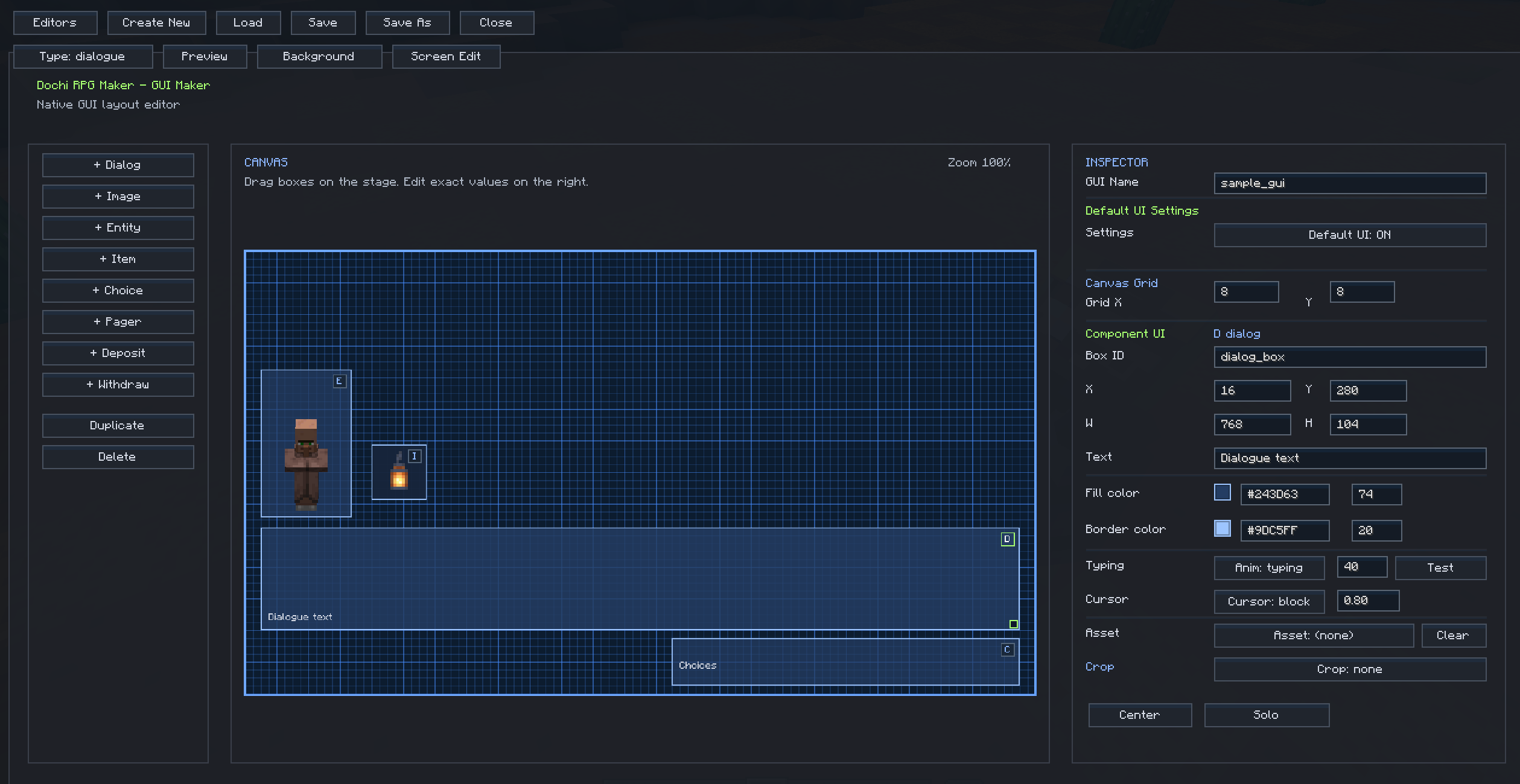Open the Type: dialogue selector
The height and width of the screenshot is (784, 1520).
click(x=83, y=57)
